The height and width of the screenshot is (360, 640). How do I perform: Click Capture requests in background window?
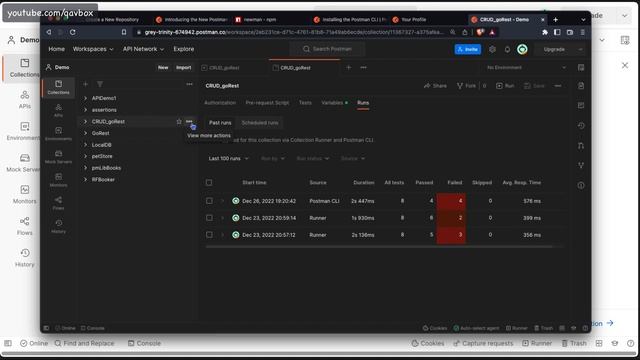pyautogui.click(x=483, y=343)
